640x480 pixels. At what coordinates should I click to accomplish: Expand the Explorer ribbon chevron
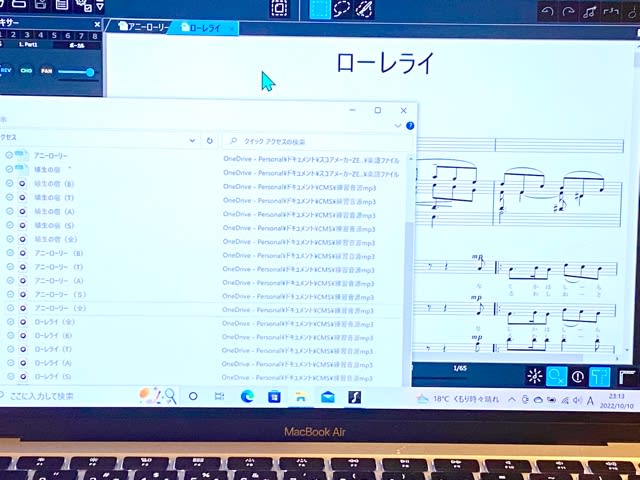[398, 126]
